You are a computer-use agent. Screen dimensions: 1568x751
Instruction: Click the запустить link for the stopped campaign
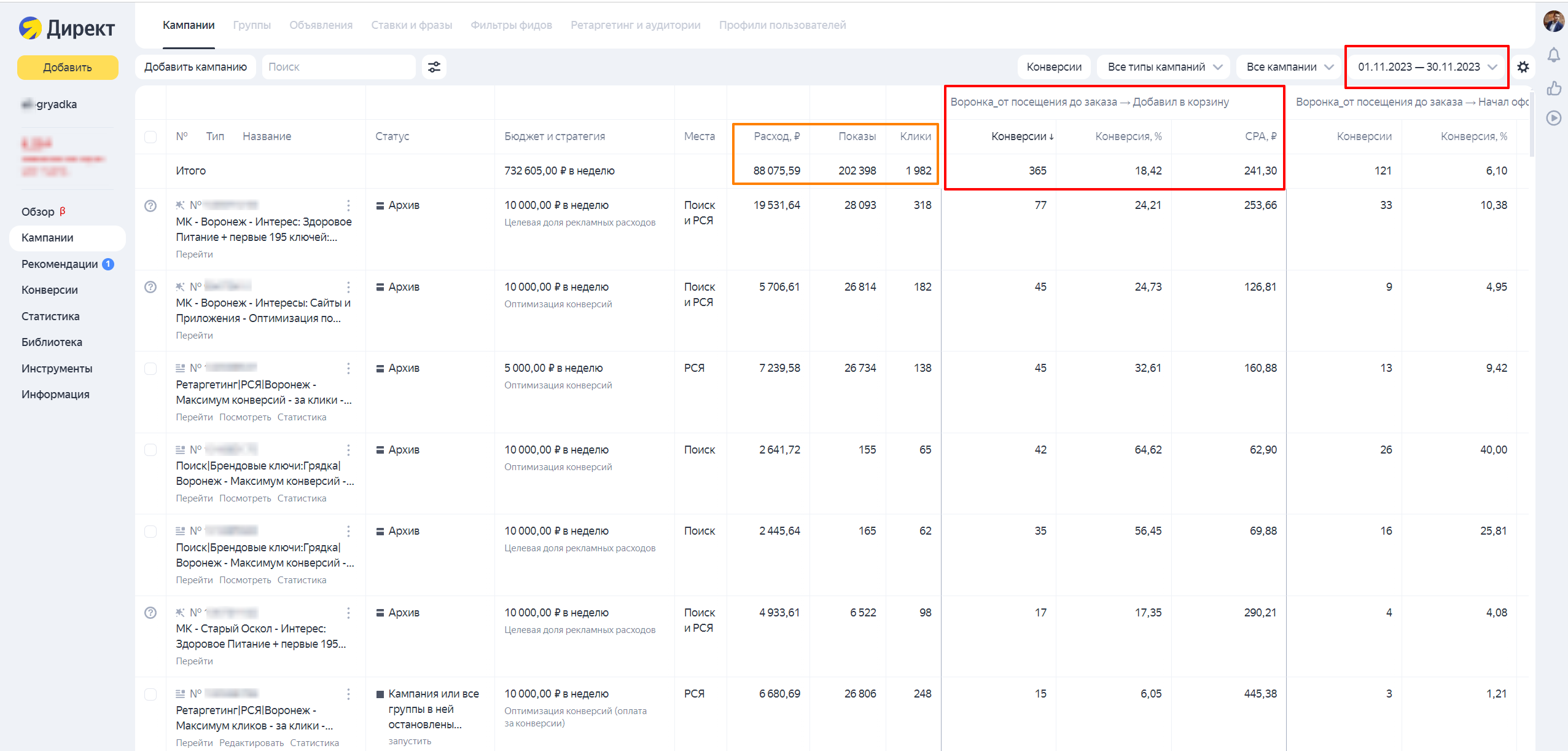click(x=410, y=741)
